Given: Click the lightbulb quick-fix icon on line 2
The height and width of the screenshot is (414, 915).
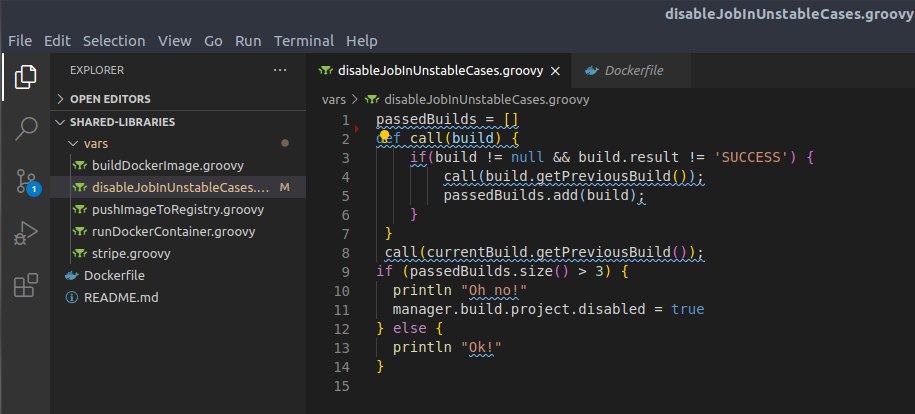Looking at the screenshot, I should pos(385,137).
